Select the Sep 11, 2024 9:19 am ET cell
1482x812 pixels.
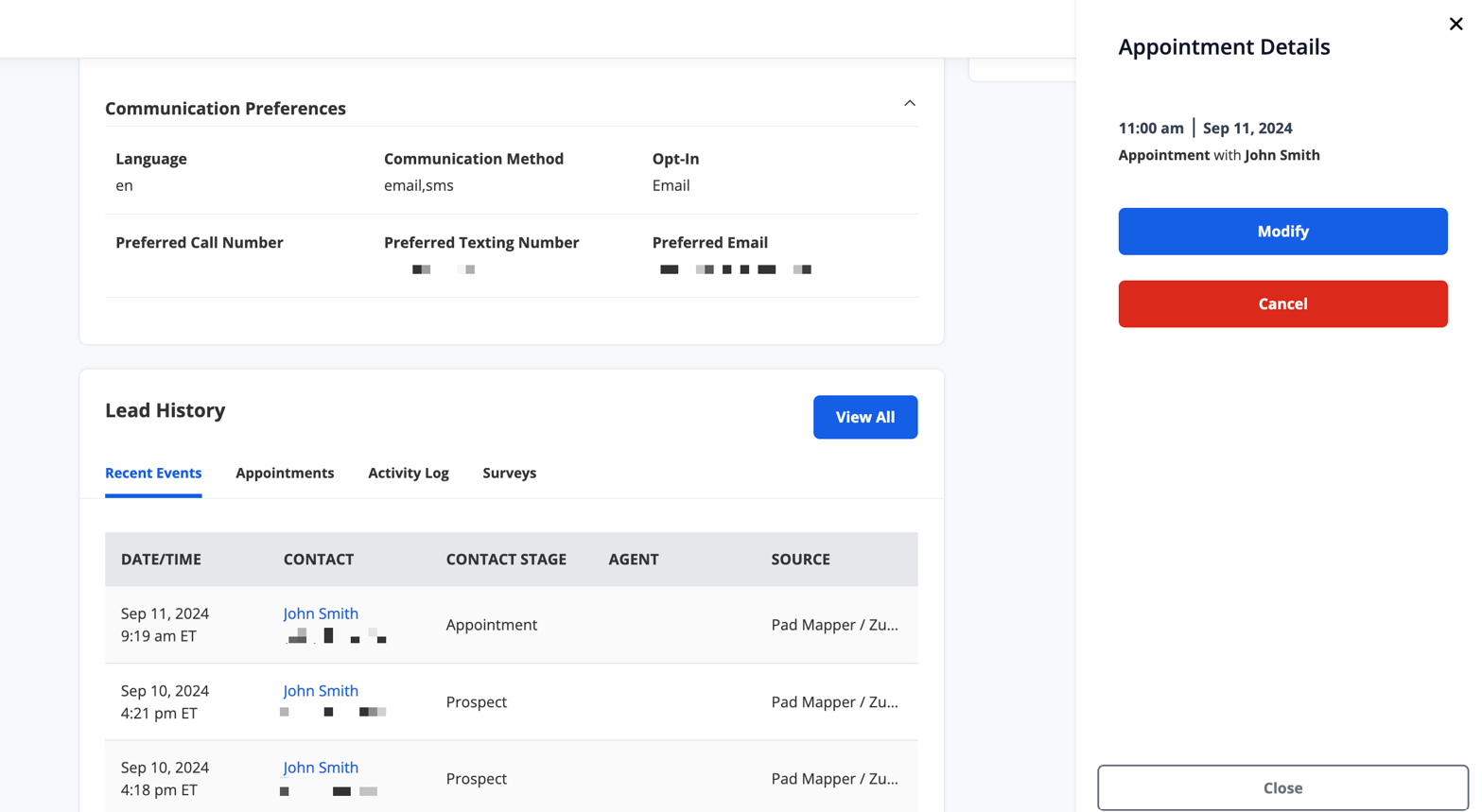(166, 625)
